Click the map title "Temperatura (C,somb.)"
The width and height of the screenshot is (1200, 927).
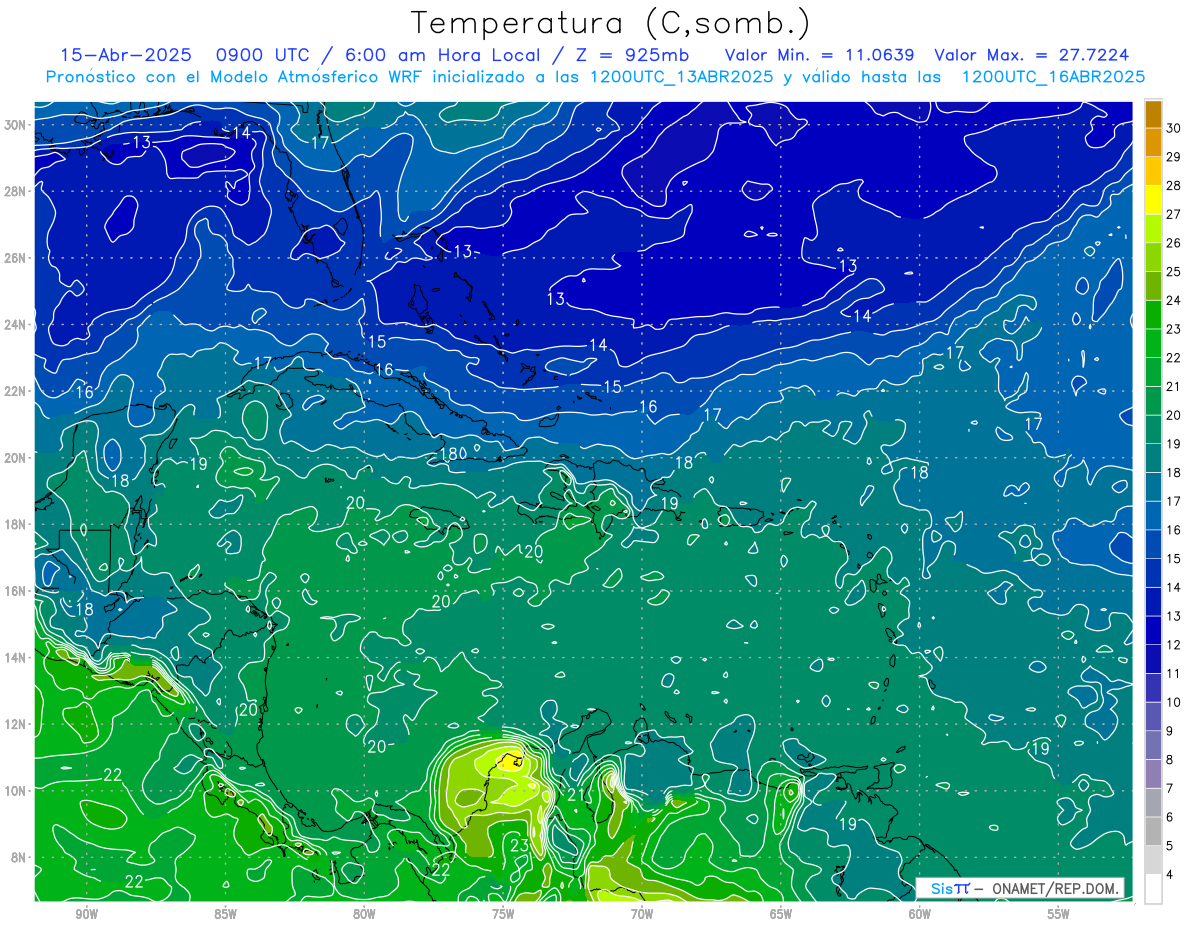pyautogui.click(x=609, y=23)
